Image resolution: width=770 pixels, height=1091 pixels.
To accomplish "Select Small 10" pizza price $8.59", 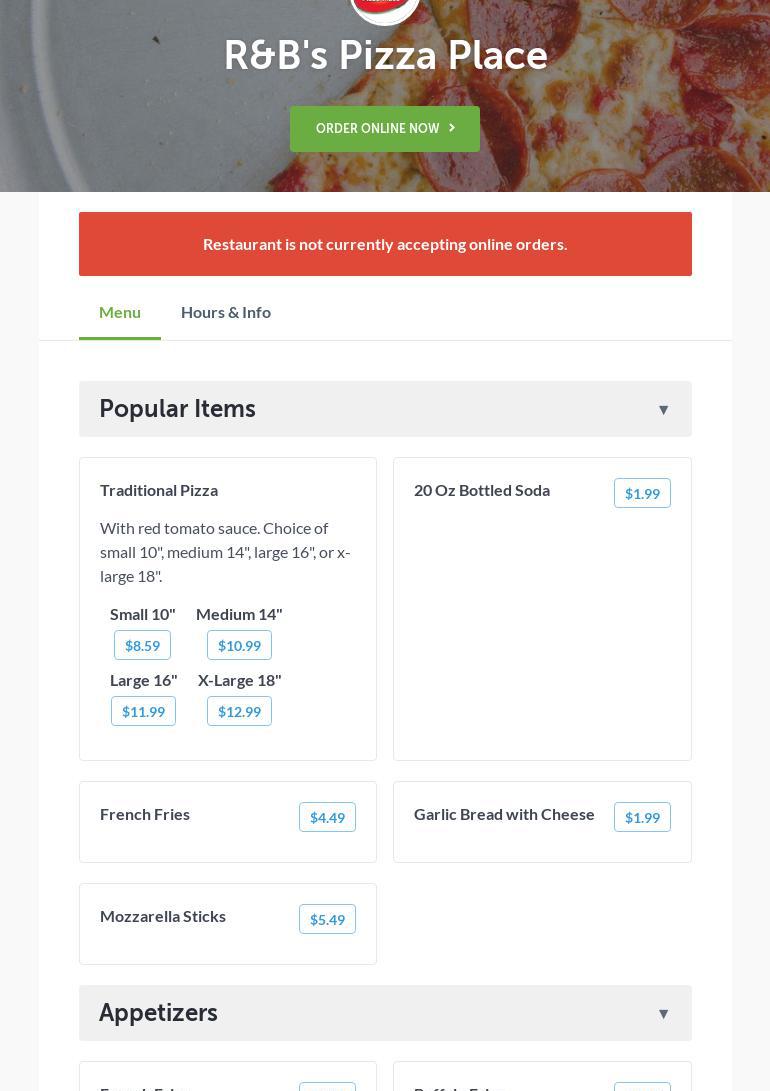I will point(142,645).
